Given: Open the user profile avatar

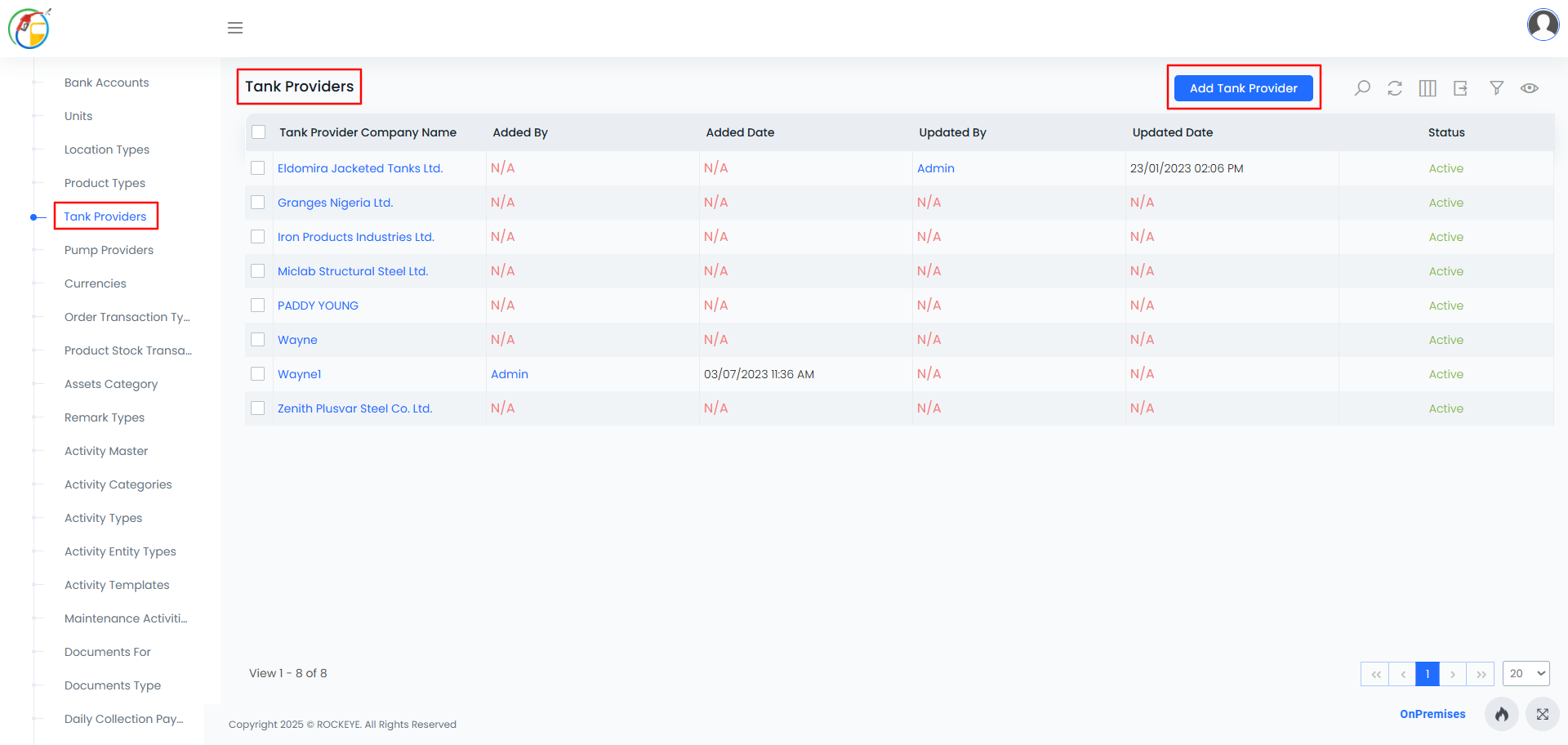Looking at the screenshot, I should [x=1543, y=25].
